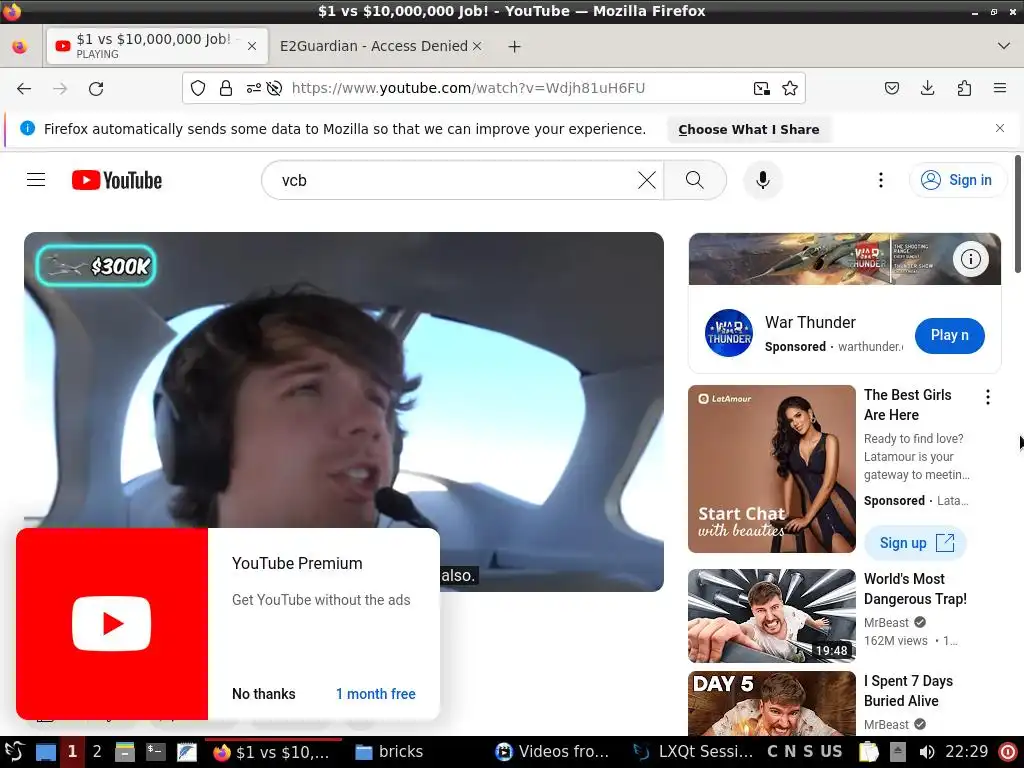Reload the page with the refresh icon
Viewport: 1024px width, 768px height.
[x=96, y=88]
